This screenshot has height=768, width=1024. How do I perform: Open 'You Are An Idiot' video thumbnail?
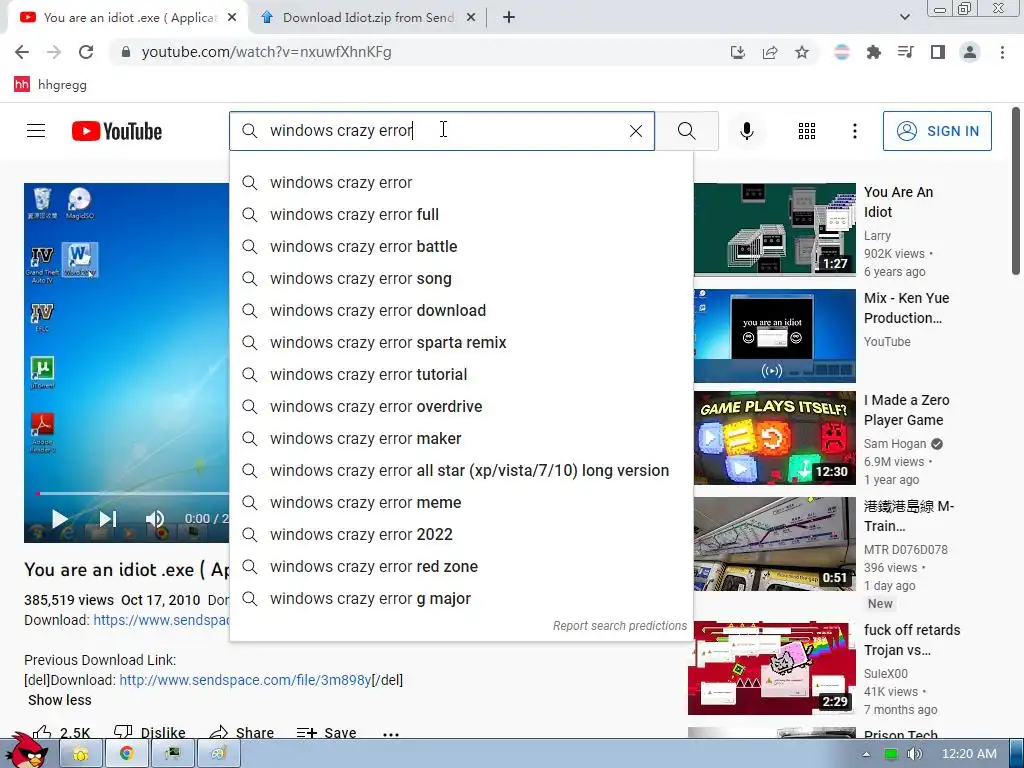tap(775, 229)
